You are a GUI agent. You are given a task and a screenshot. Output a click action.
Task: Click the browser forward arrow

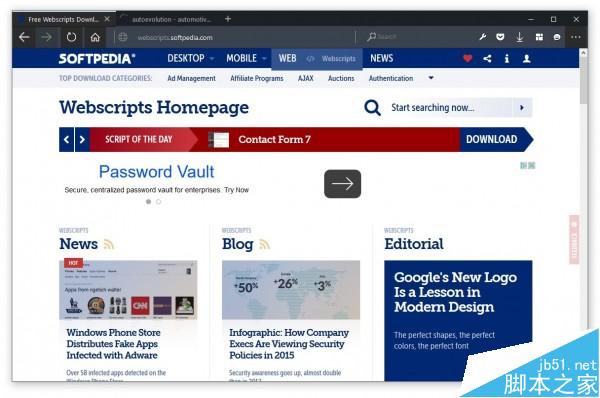point(46,37)
